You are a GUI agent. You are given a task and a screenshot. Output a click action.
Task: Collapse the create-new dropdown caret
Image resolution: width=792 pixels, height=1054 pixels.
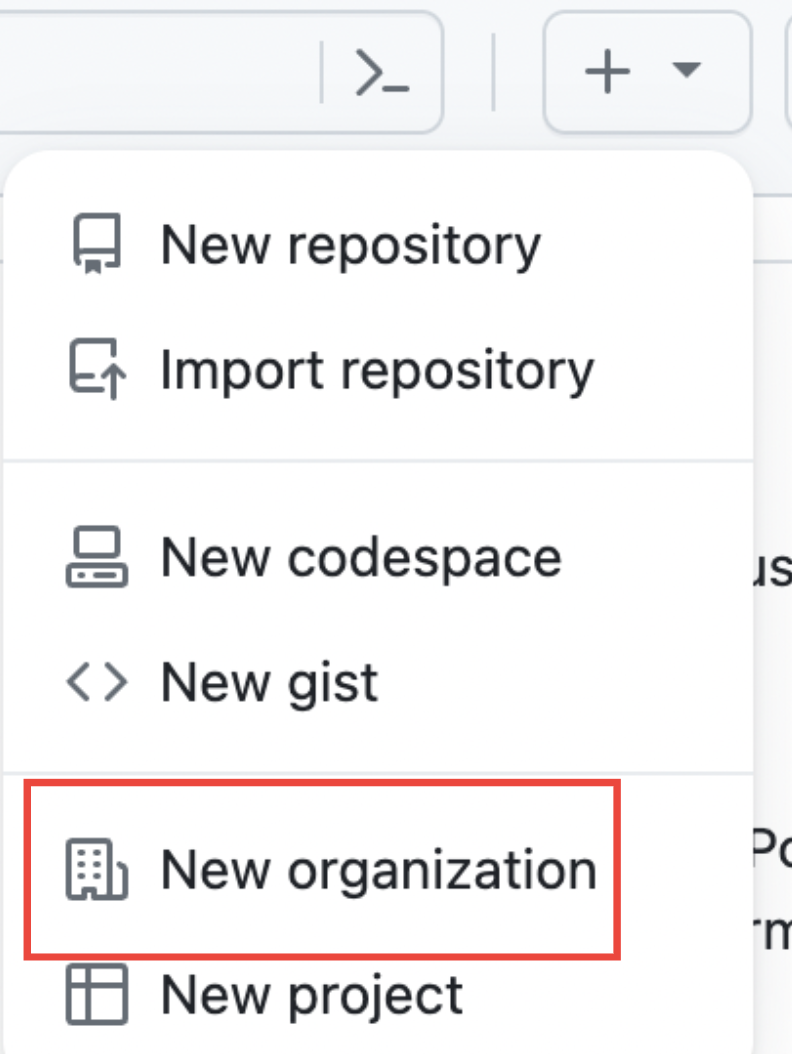[x=686, y=69]
